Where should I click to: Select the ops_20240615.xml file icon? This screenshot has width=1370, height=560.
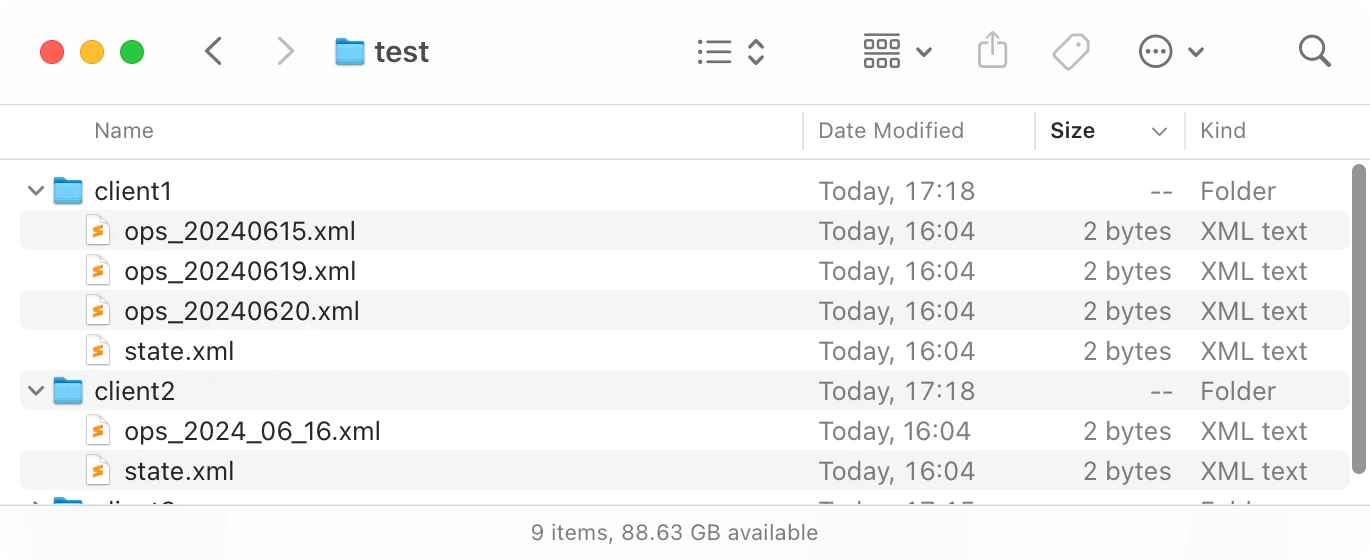coord(98,231)
